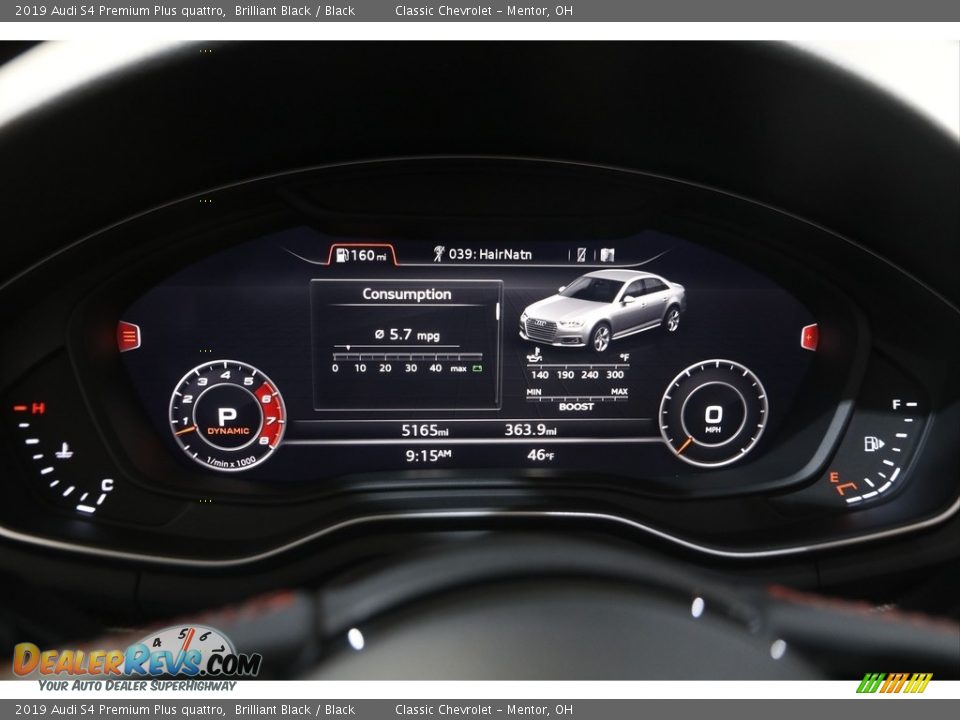Click the top 2019 Audi S4 title text
The image size is (960, 720).
[x=184, y=10]
